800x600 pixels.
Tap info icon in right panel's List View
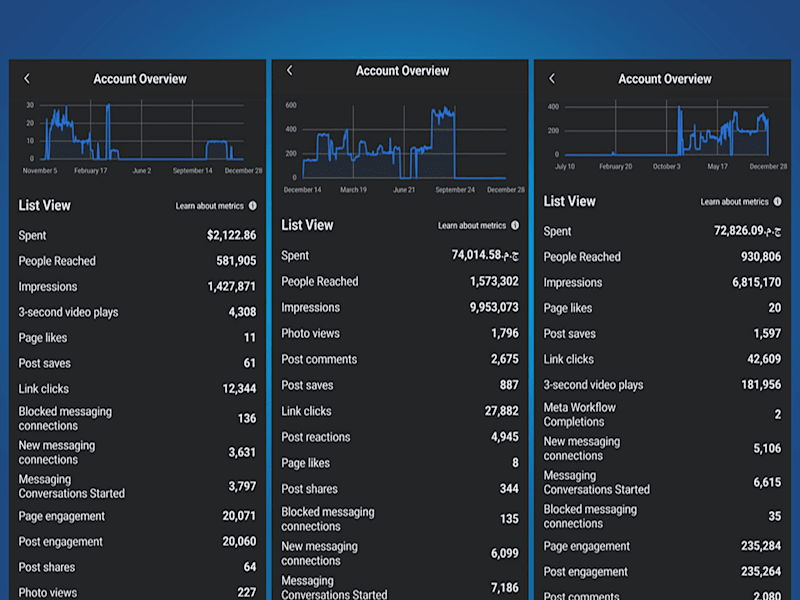click(x=778, y=202)
